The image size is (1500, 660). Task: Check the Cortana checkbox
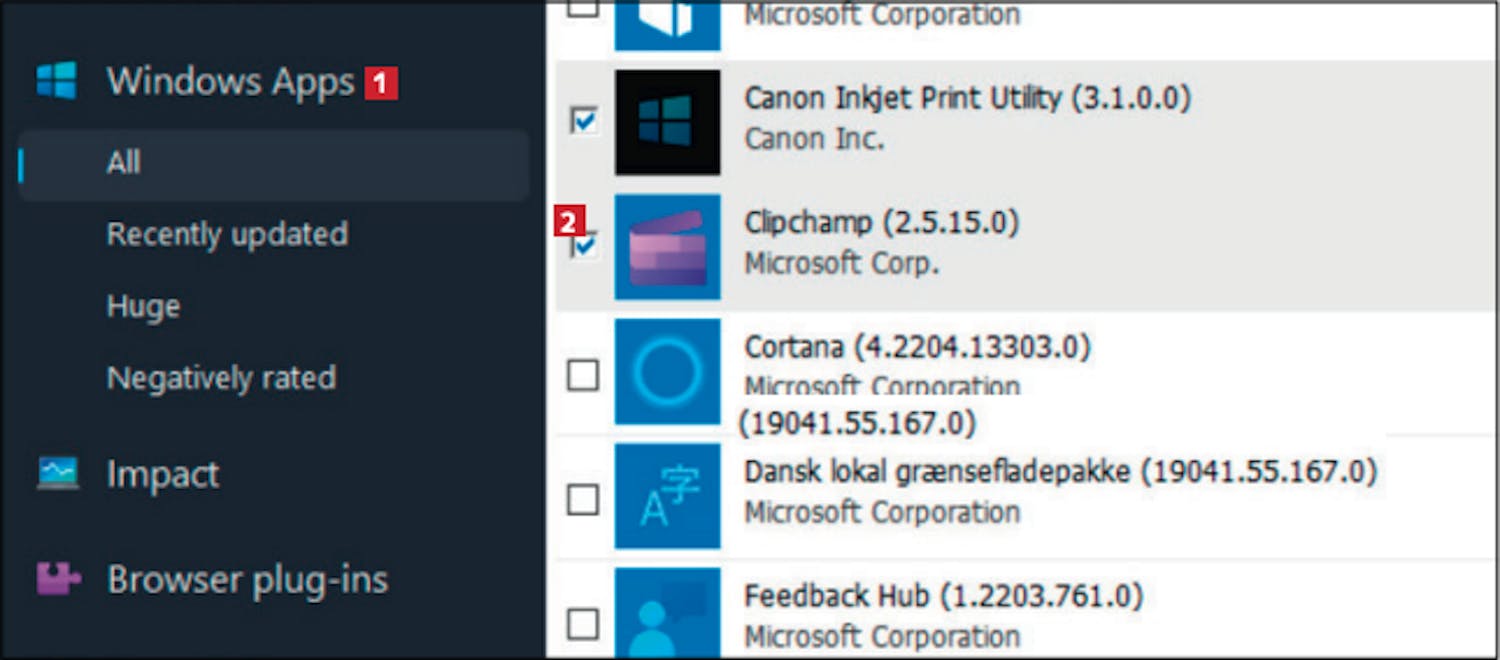583,376
